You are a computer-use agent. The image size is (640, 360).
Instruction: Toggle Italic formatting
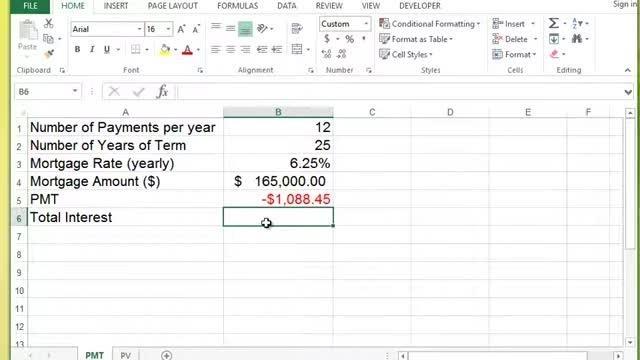(x=92, y=49)
